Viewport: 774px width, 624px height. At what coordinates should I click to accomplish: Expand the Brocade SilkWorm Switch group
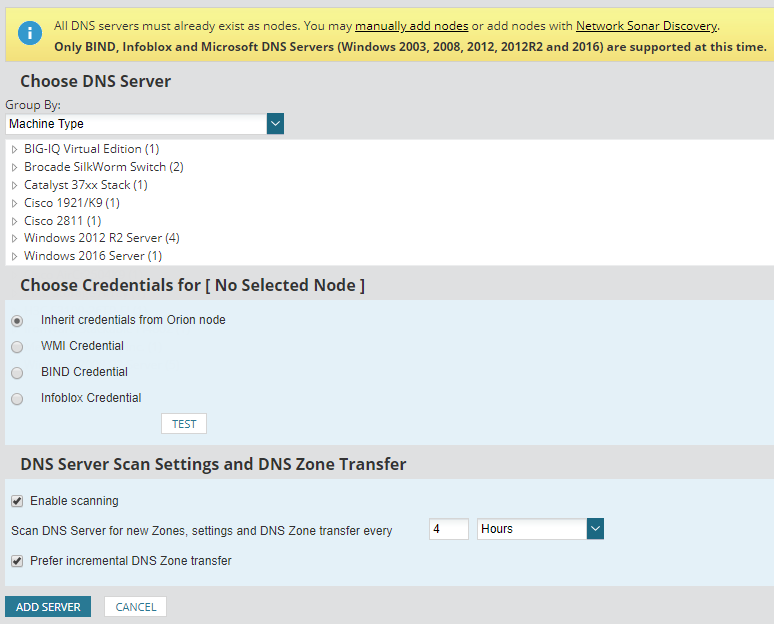pos(14,167)
